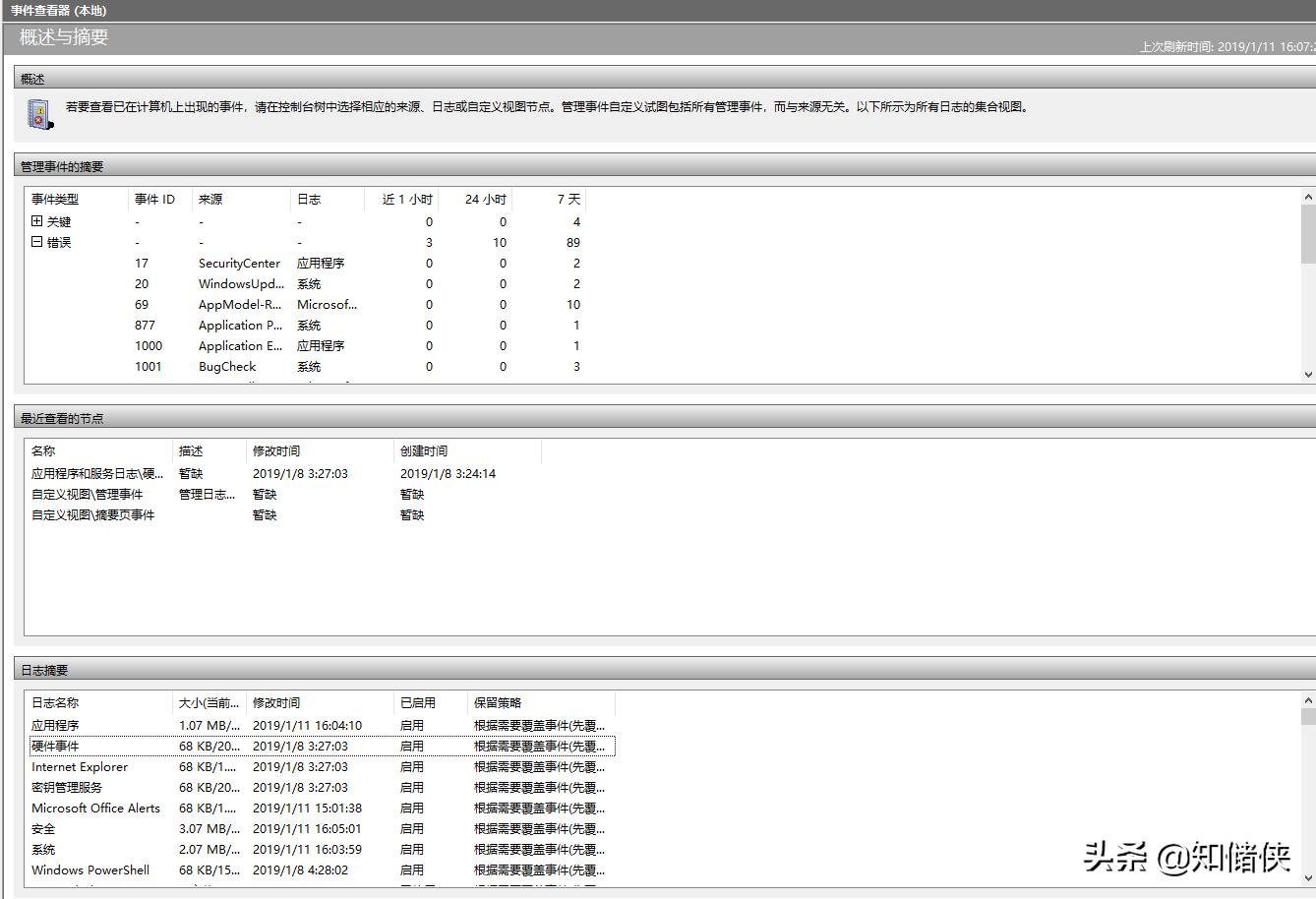Sort by 7 天 column header
Screen dimensions: 1316x899
click(x=549, y=199)
